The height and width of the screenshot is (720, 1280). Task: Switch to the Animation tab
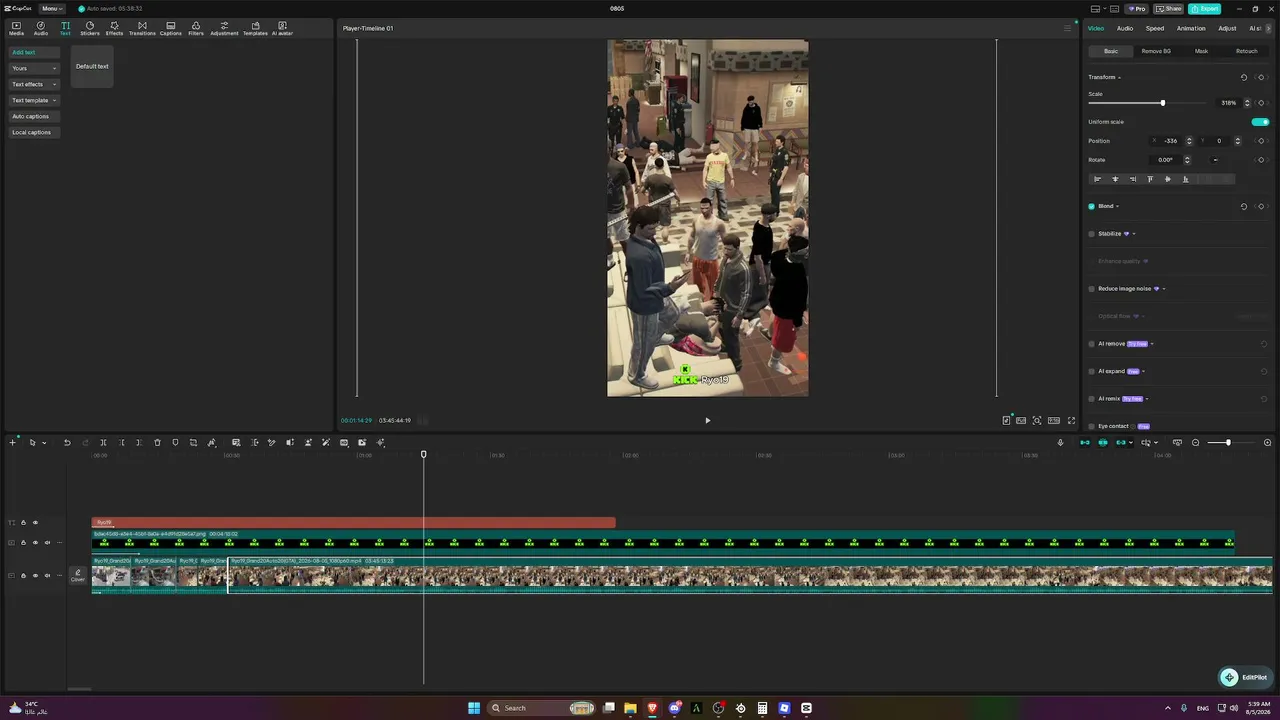pos(1191,28)
